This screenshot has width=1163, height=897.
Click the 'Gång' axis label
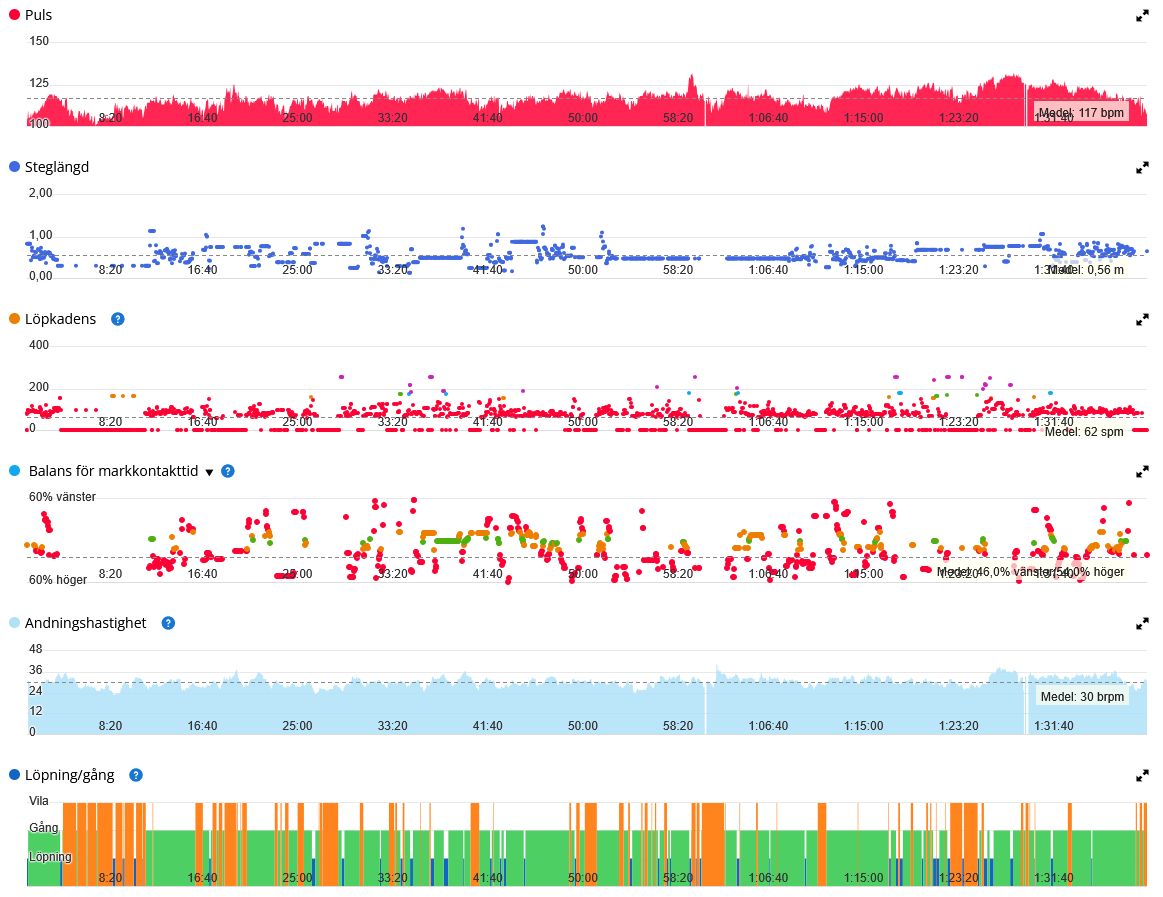(x=44, y=828)
